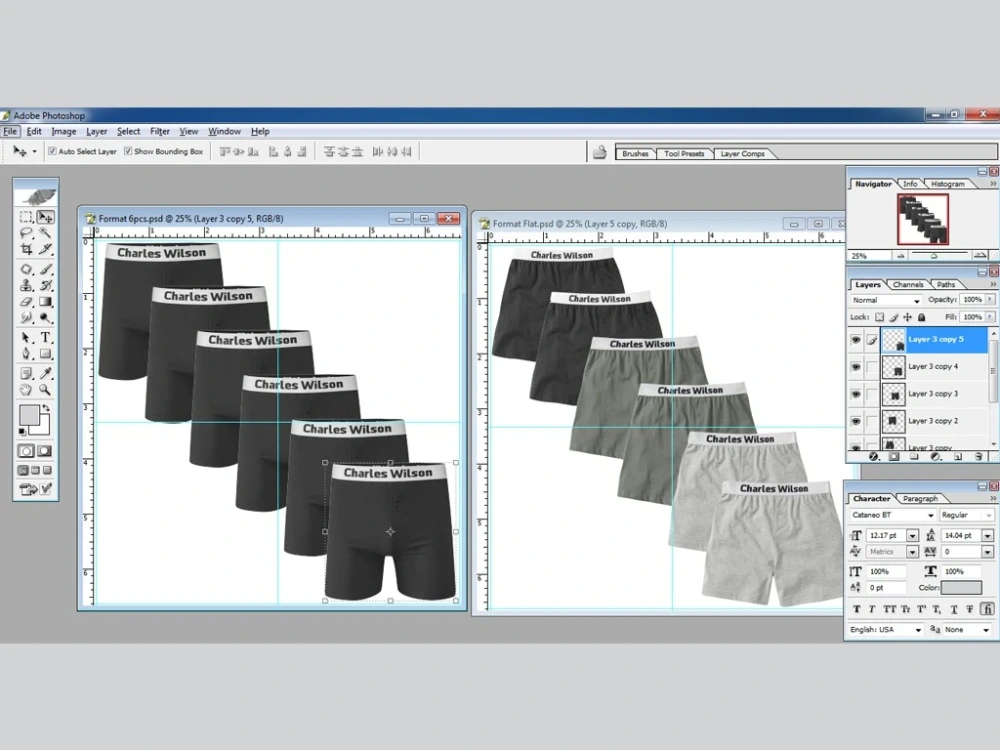The height and width of the screenshot is (750, 1000).
Task: Select the Slice tool
Action: tap(45, 249)
